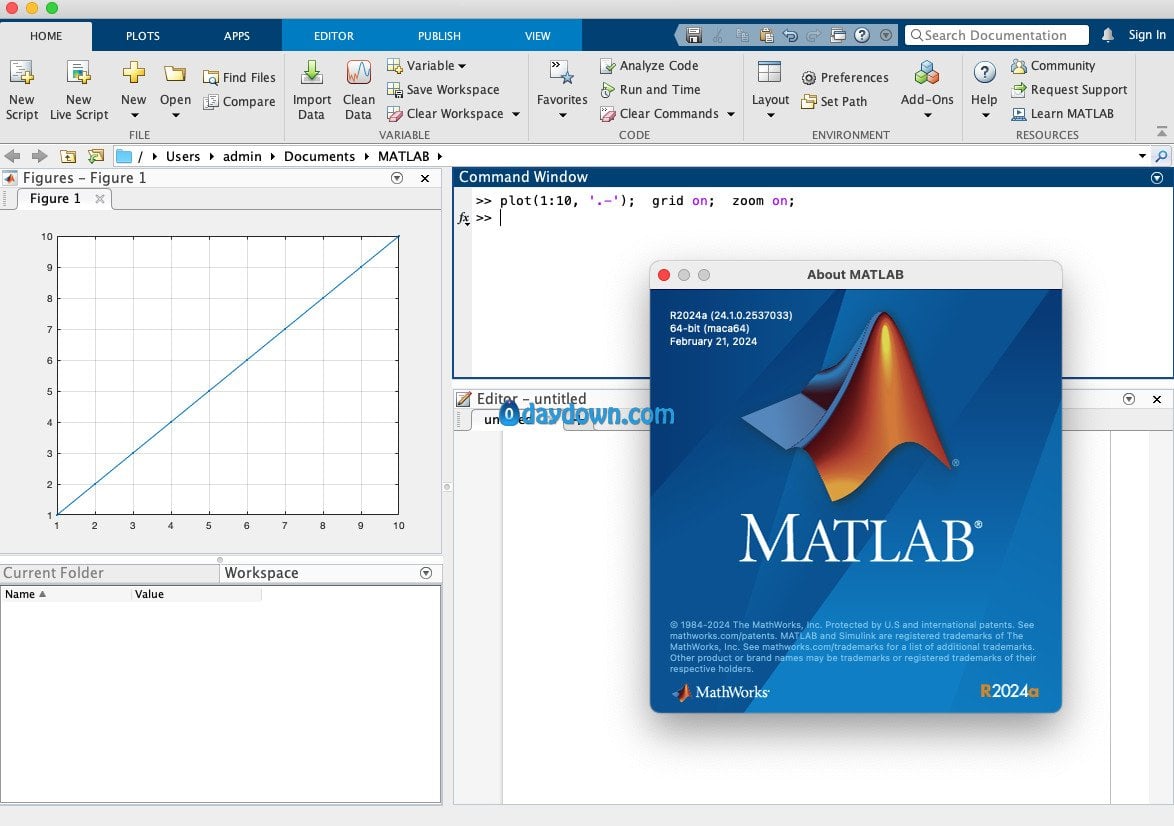
Task: Open the Help menu in the ribbon
Action: tap(984, 91)
